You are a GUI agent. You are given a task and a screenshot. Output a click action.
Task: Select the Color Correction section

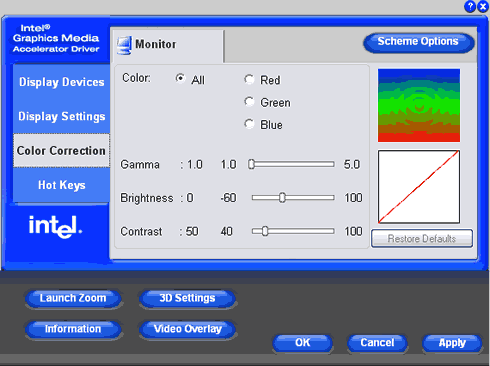[x=61, y=151]
